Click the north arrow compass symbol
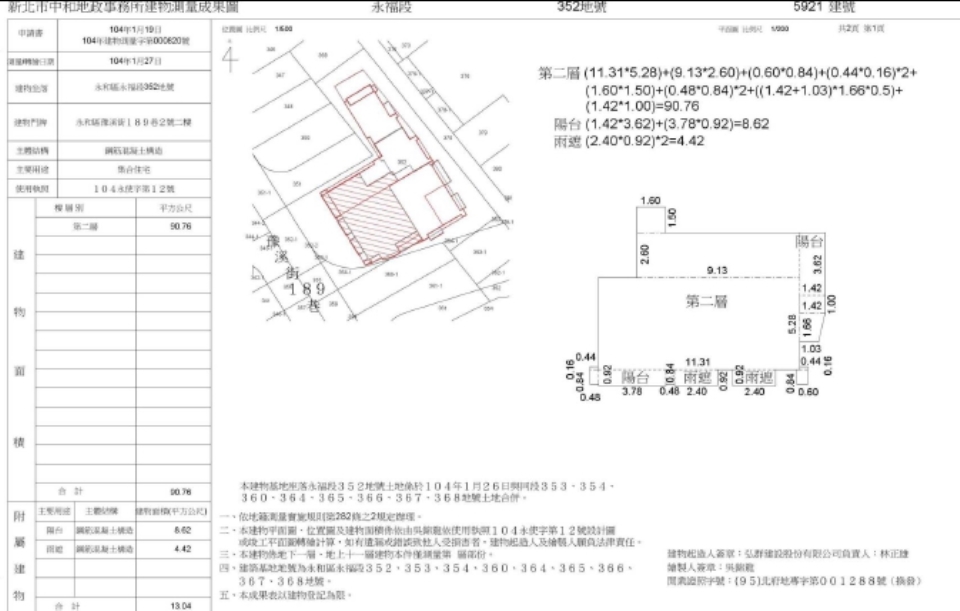Screen dimensions: 960x611 229,57
